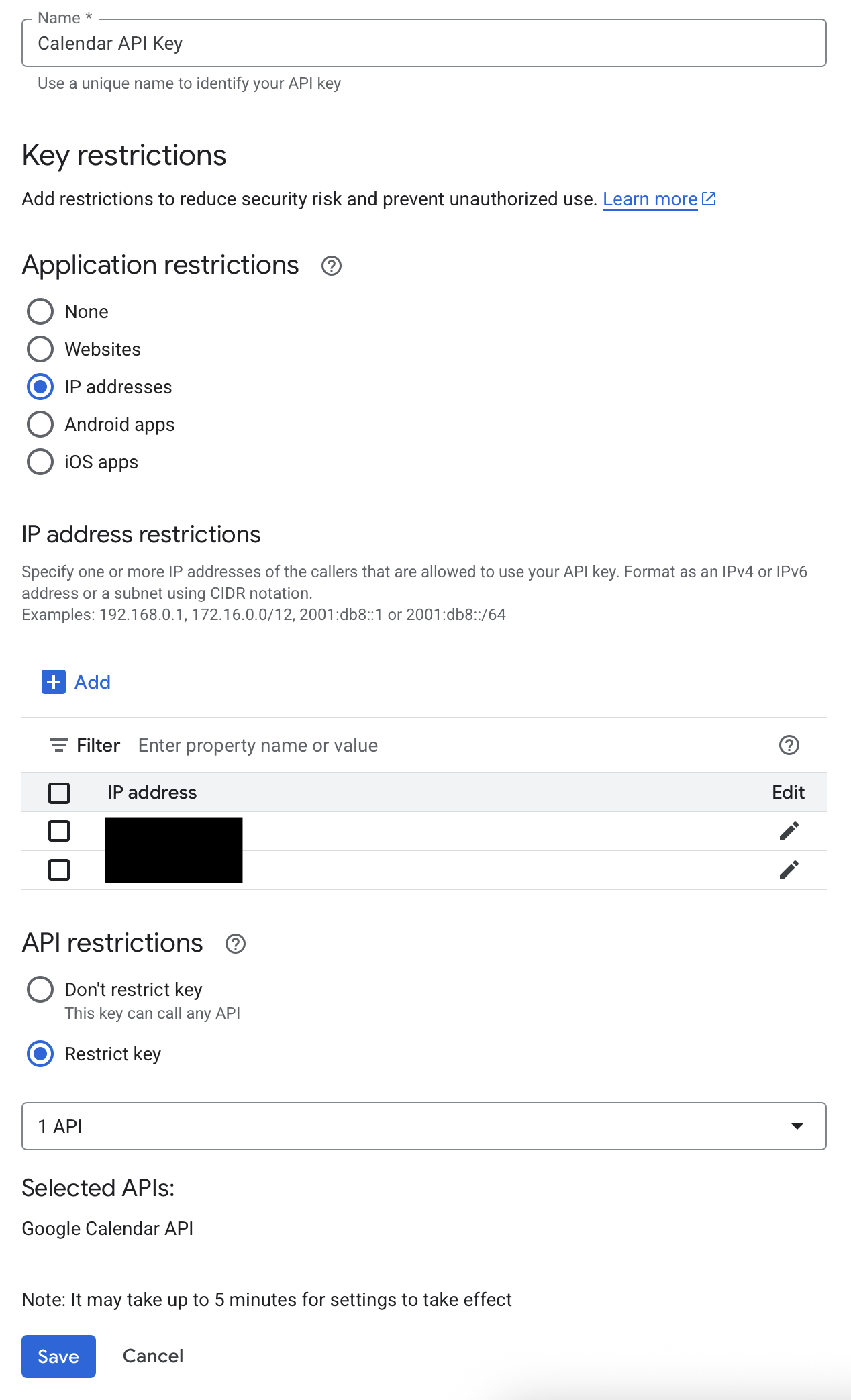Check the select-all IP address header checkbox
The height and width of the screenshot is (1400, 851).
click(59, 793)
